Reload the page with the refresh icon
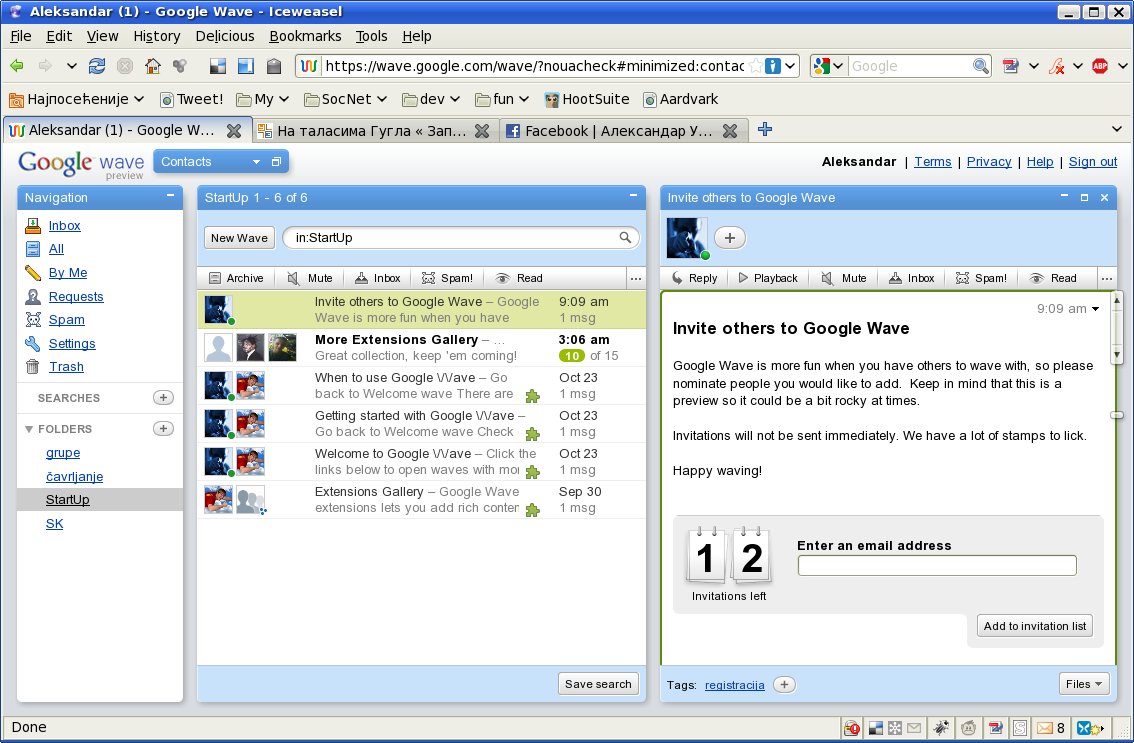This screenshot has width=1134, height=743. [x=97, y=66]
